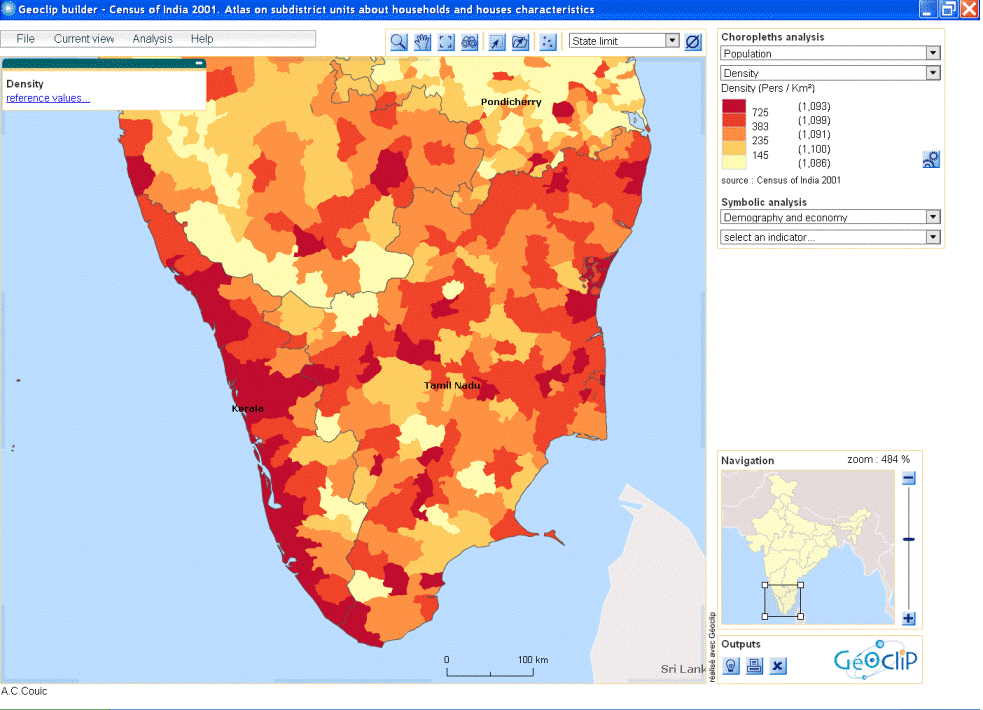Screen dimensions: 983x710
Task: Expand the 'select an indicator...' dropdown
Action: (933, 237)
